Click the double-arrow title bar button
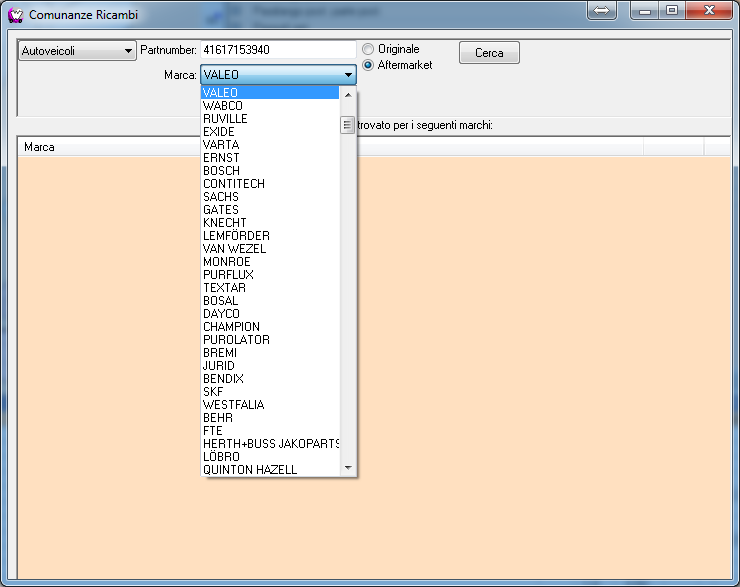This screenshot has height=587, width=740. pyautogui.click(x=602, y=10)
